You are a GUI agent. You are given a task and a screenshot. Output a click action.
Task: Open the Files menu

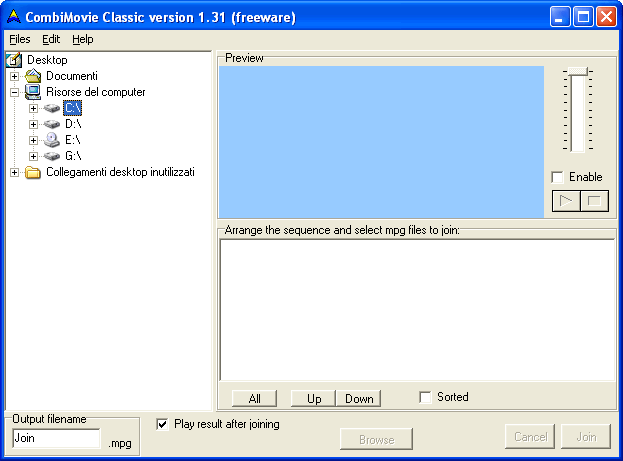20,39
